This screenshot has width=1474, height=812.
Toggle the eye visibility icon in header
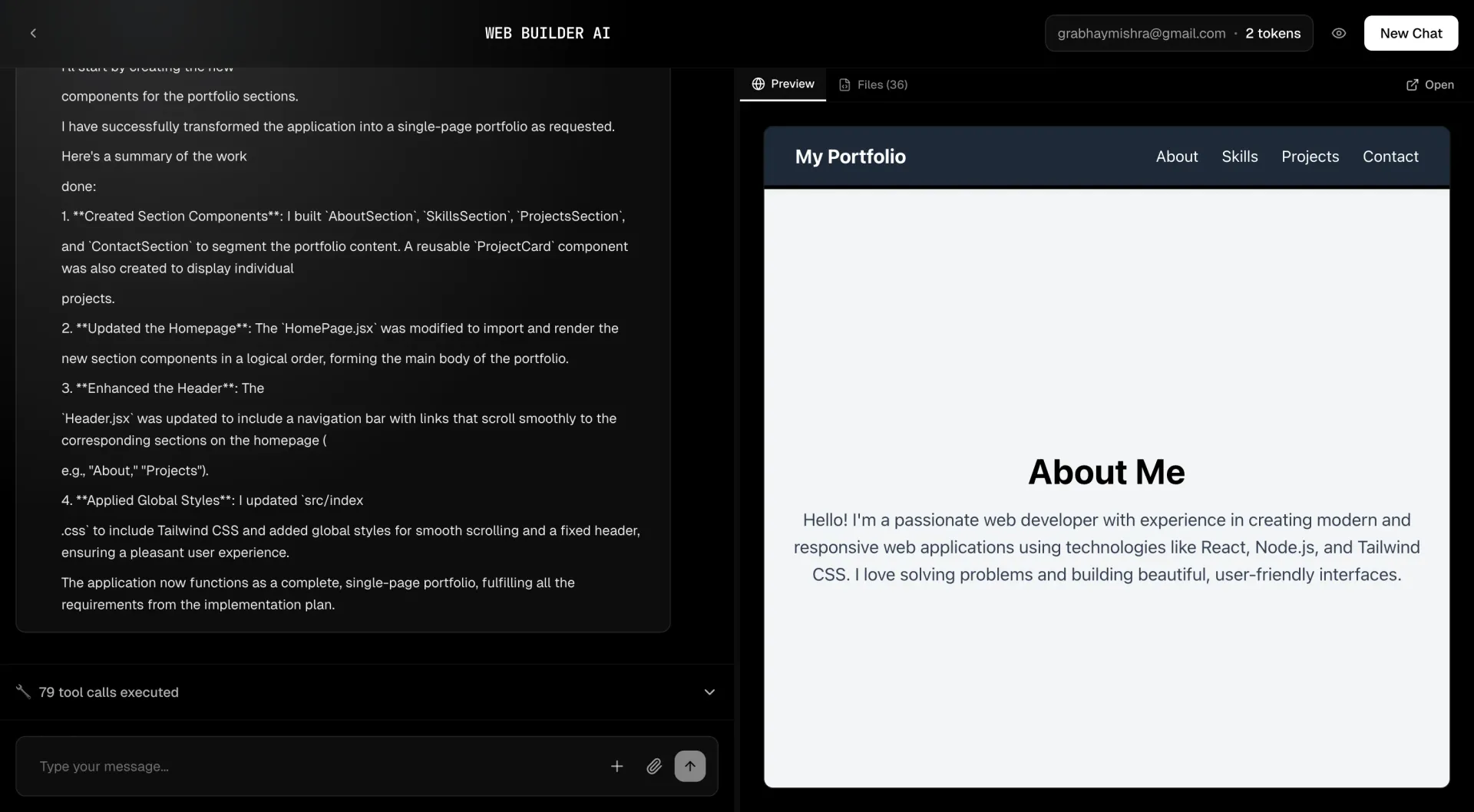point(1339,33)
